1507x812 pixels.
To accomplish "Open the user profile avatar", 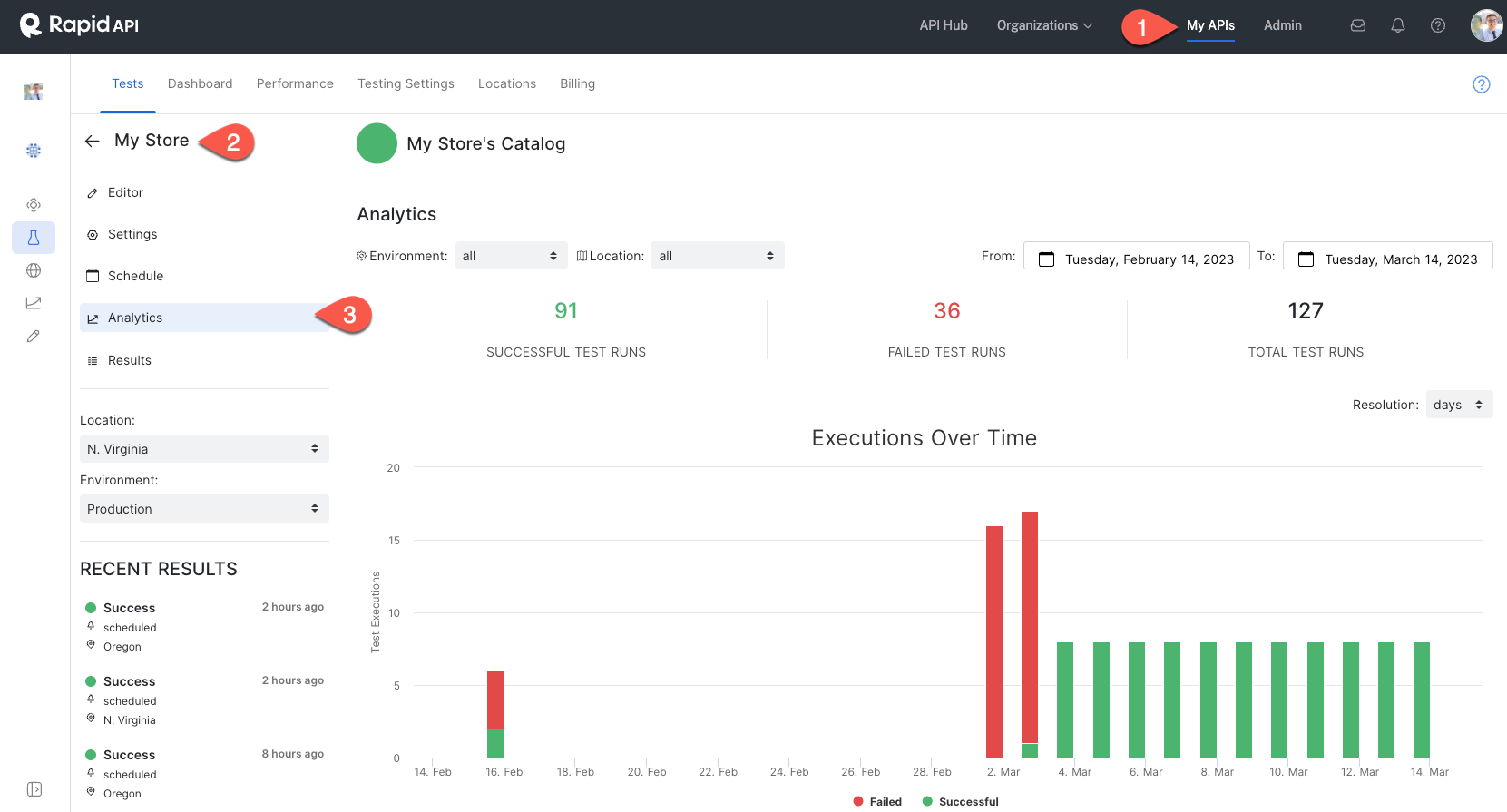I will [x=1486, y=25].
